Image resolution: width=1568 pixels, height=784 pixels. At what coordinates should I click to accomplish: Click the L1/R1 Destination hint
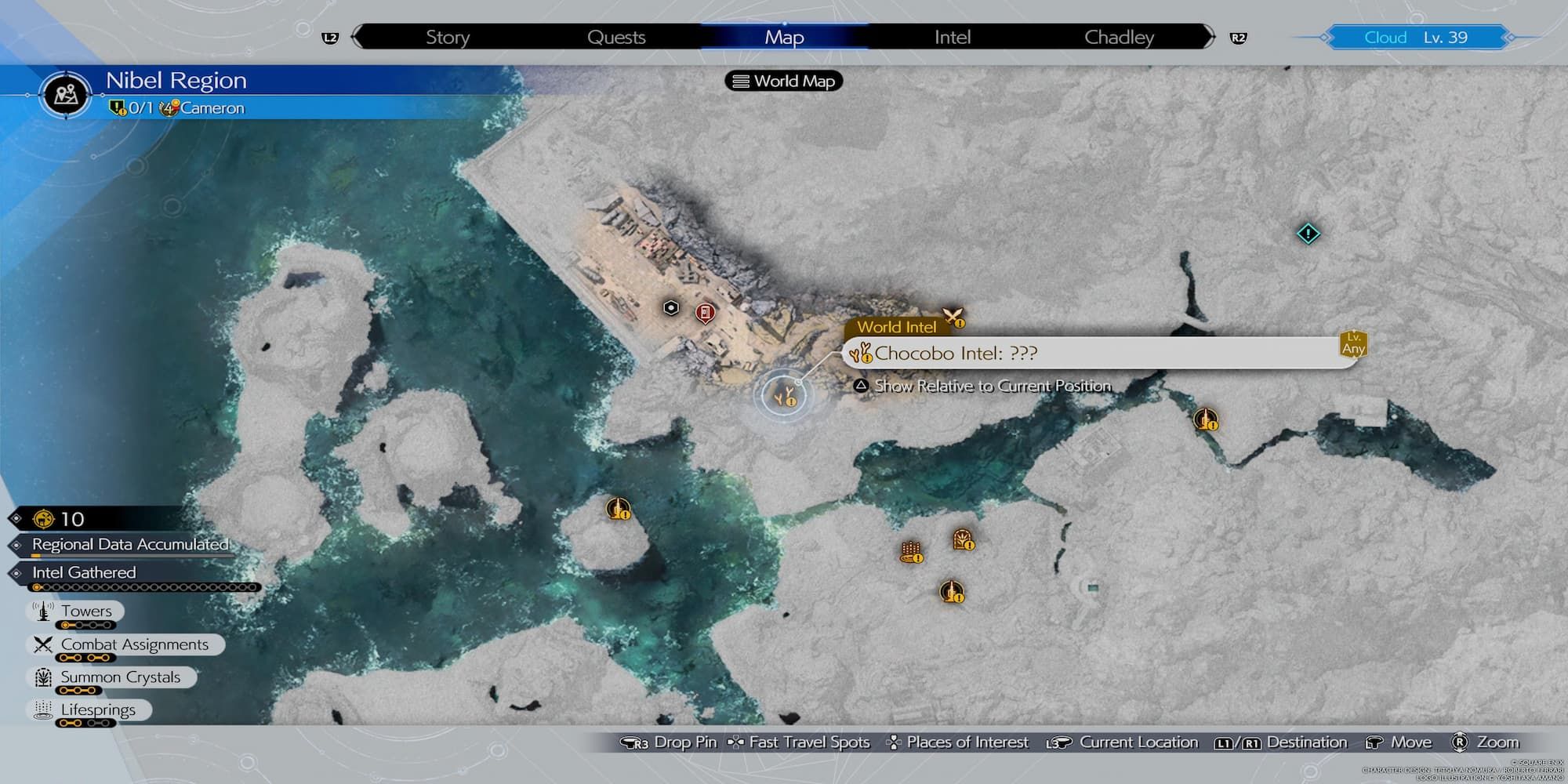pos(1280,742)
